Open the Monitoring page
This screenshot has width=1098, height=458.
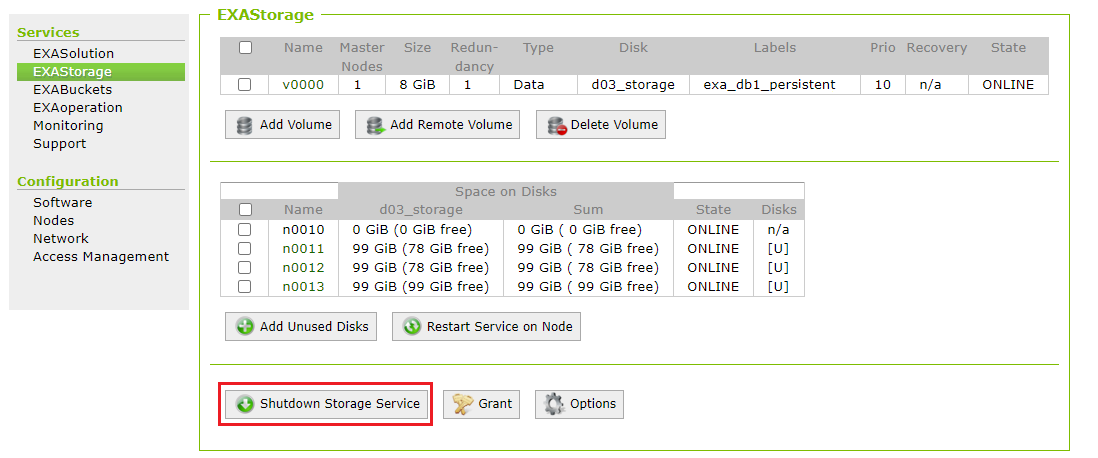click(68, 125)
